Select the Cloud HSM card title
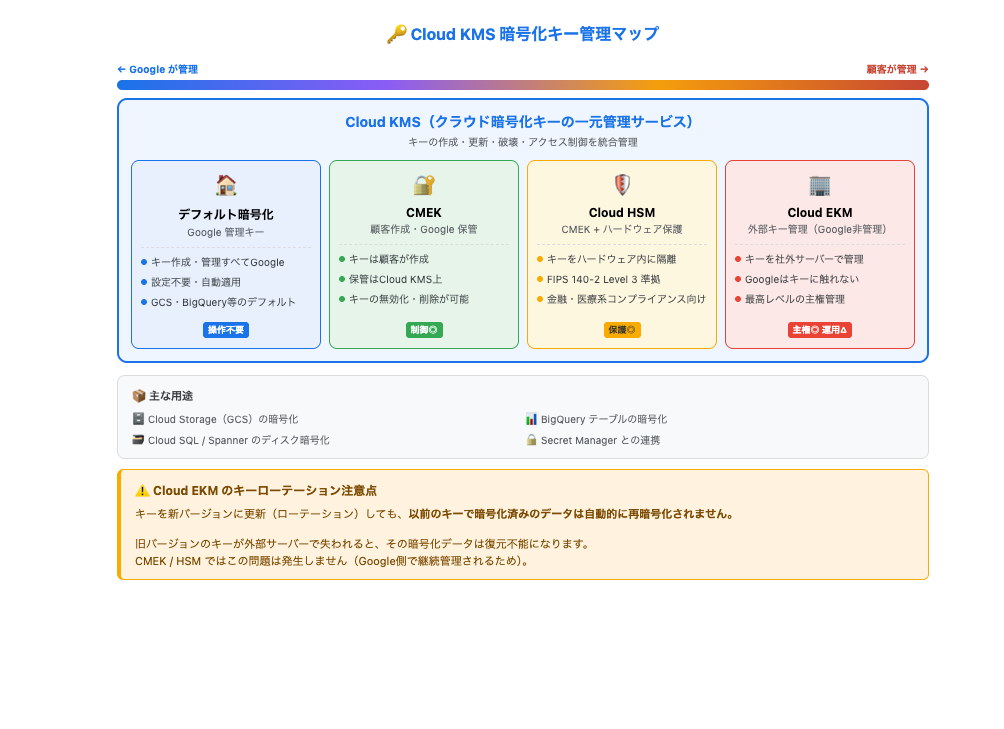1004x729 pixels. (x=622, y=212)
